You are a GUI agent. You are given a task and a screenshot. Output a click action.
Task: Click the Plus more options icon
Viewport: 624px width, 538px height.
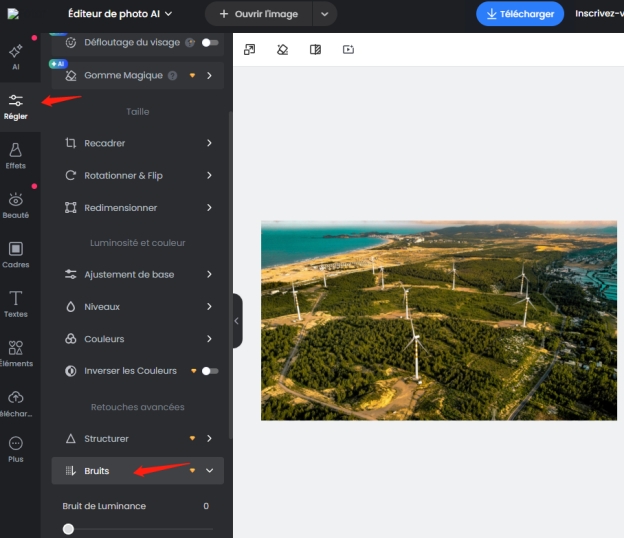click(x=15, y=448)
